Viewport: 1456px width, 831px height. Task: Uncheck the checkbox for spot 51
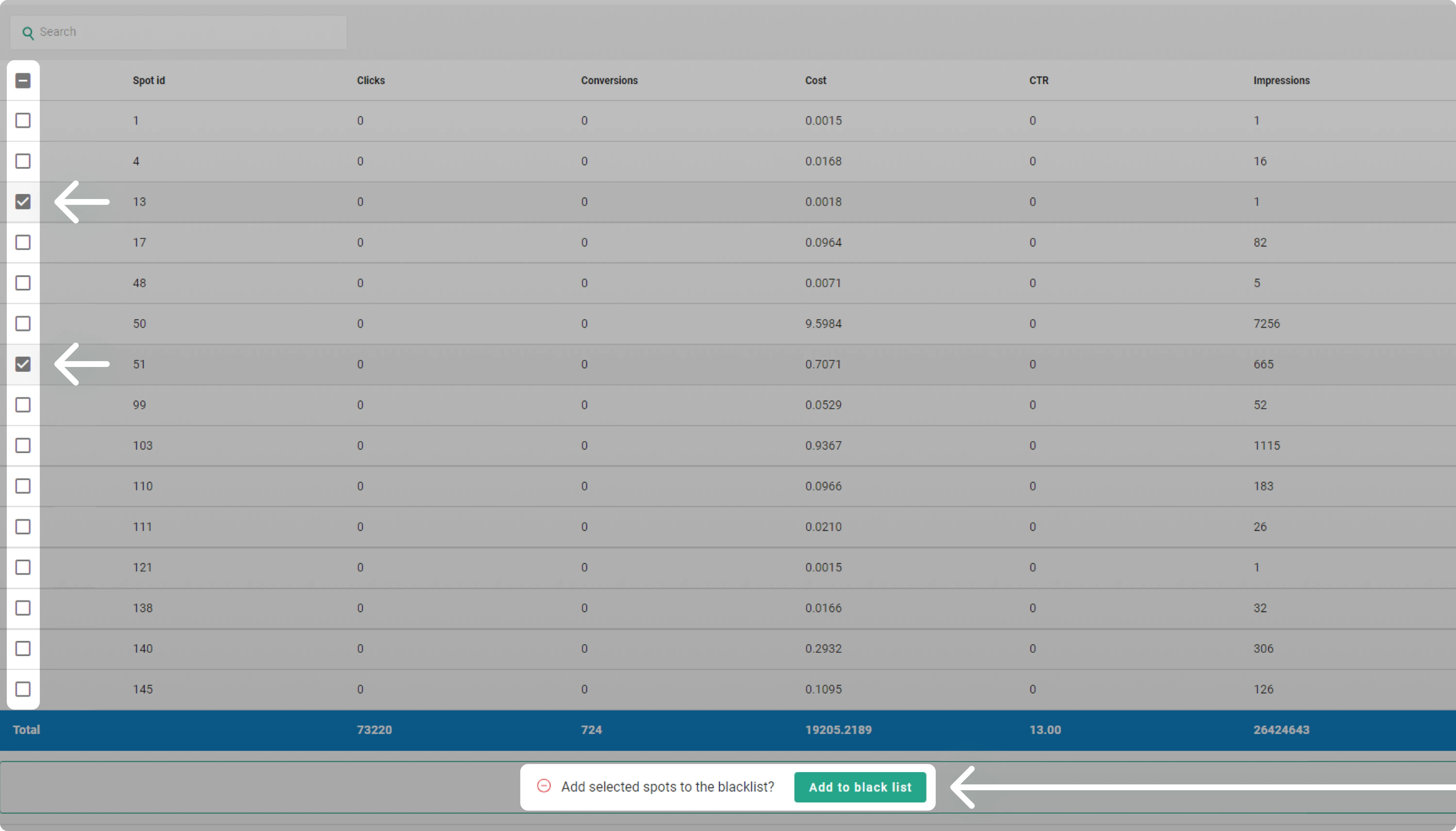tap(23, 364)
